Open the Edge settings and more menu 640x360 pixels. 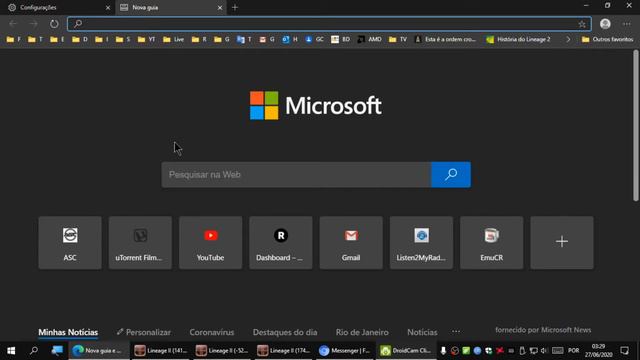(627, 24)
